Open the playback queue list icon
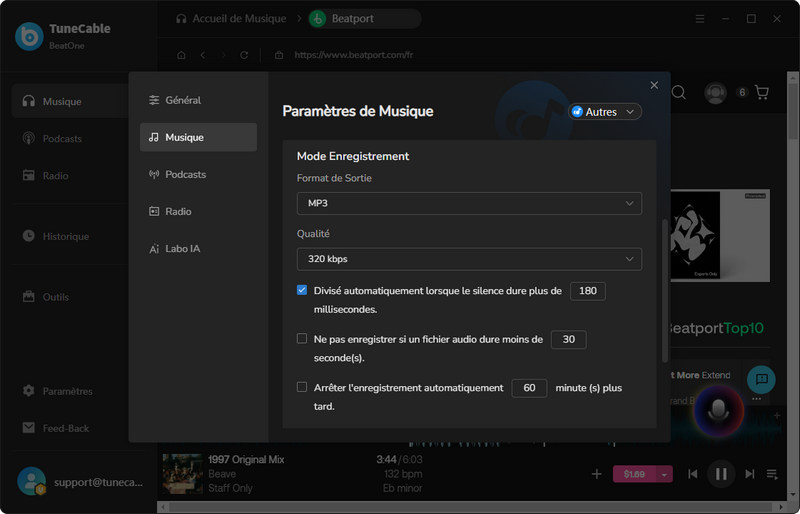 (x=772, y=474)
